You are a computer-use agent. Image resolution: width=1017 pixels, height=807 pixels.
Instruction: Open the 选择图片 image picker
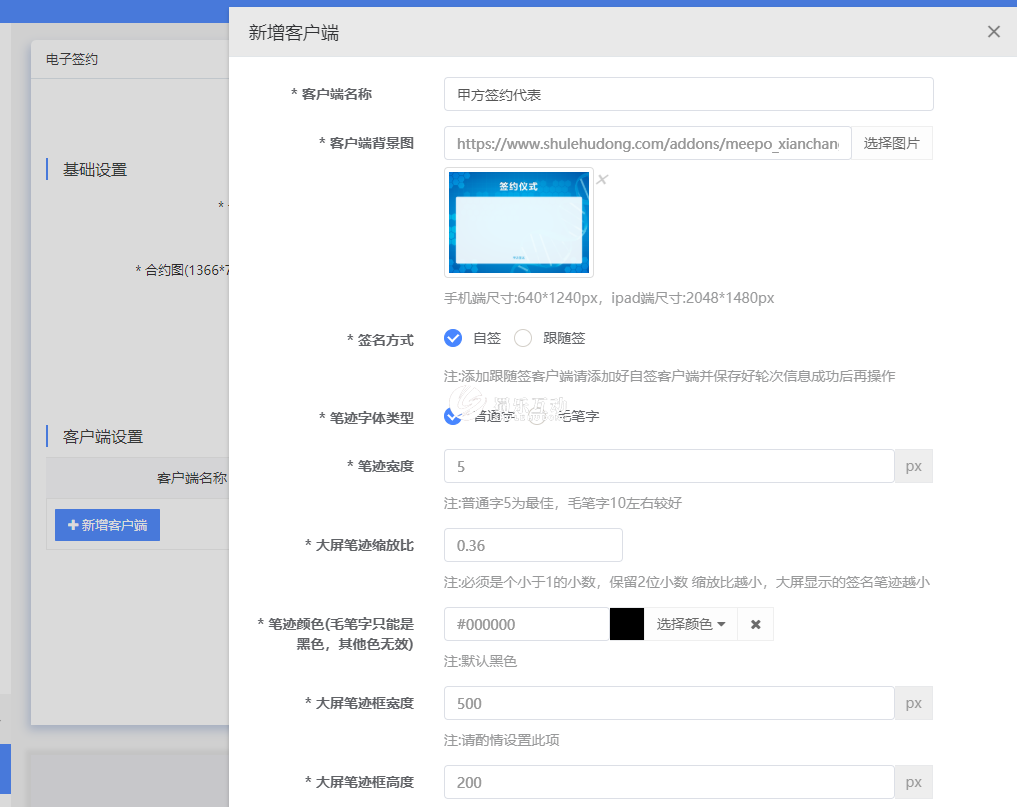(x=891, y=143)
